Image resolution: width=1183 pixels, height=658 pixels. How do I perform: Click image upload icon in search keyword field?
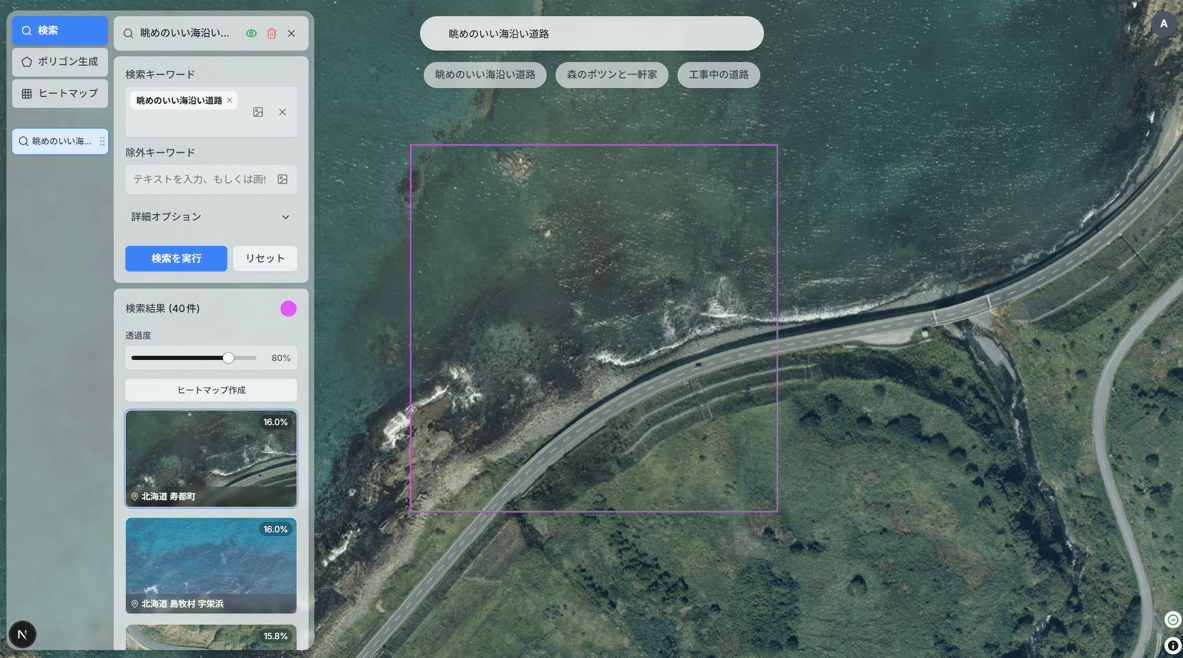tap(258, 112)
